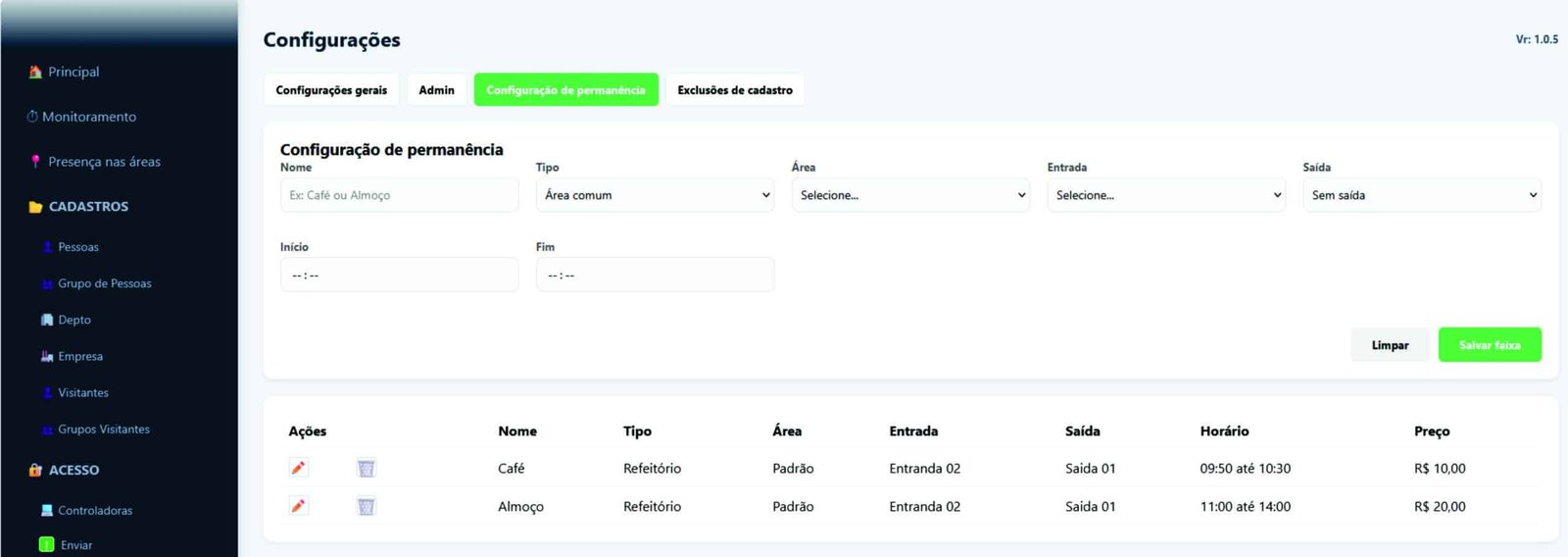The height and width of the screenshot is (557, 1568).
Task: Click the Nome column header in table
Action: coord(517,430)
